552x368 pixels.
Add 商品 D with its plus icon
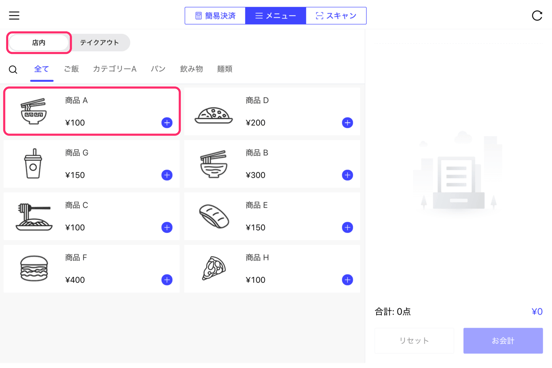[347, 123]
